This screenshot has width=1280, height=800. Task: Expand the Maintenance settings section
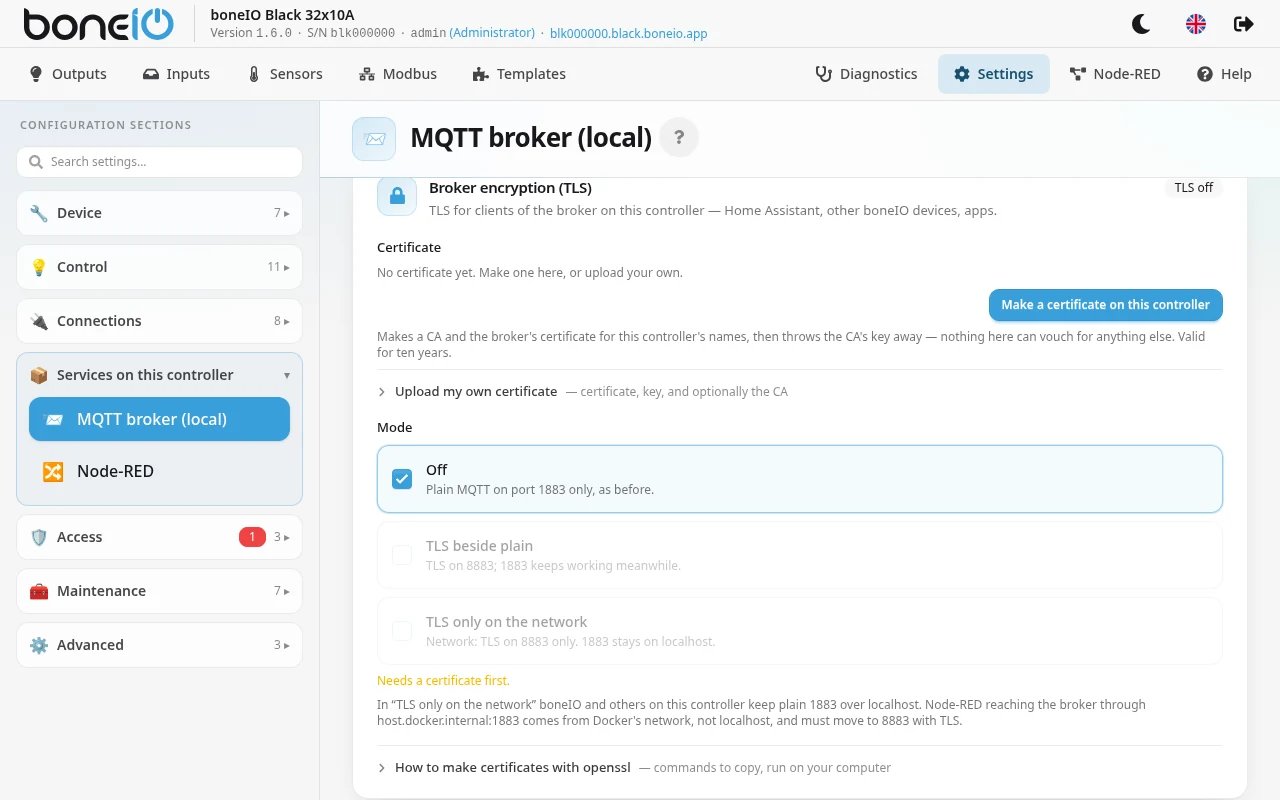(159, 591)
